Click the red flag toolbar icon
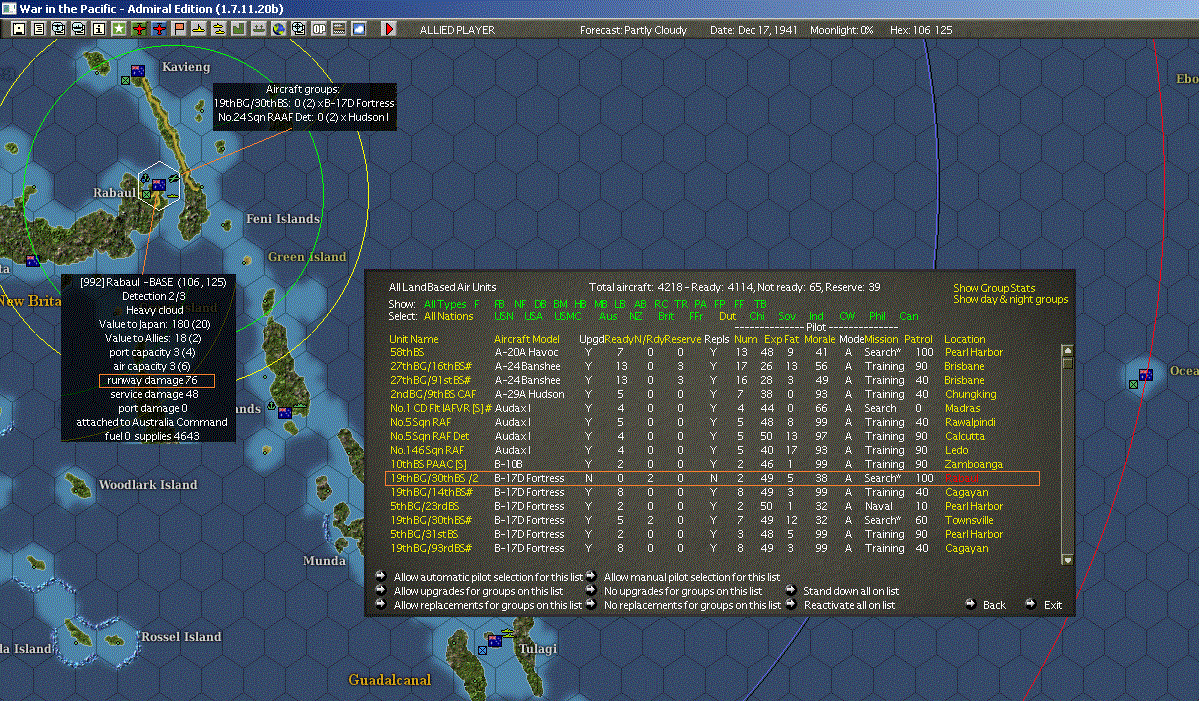1199x701 pixels. [x=179, y=29]
